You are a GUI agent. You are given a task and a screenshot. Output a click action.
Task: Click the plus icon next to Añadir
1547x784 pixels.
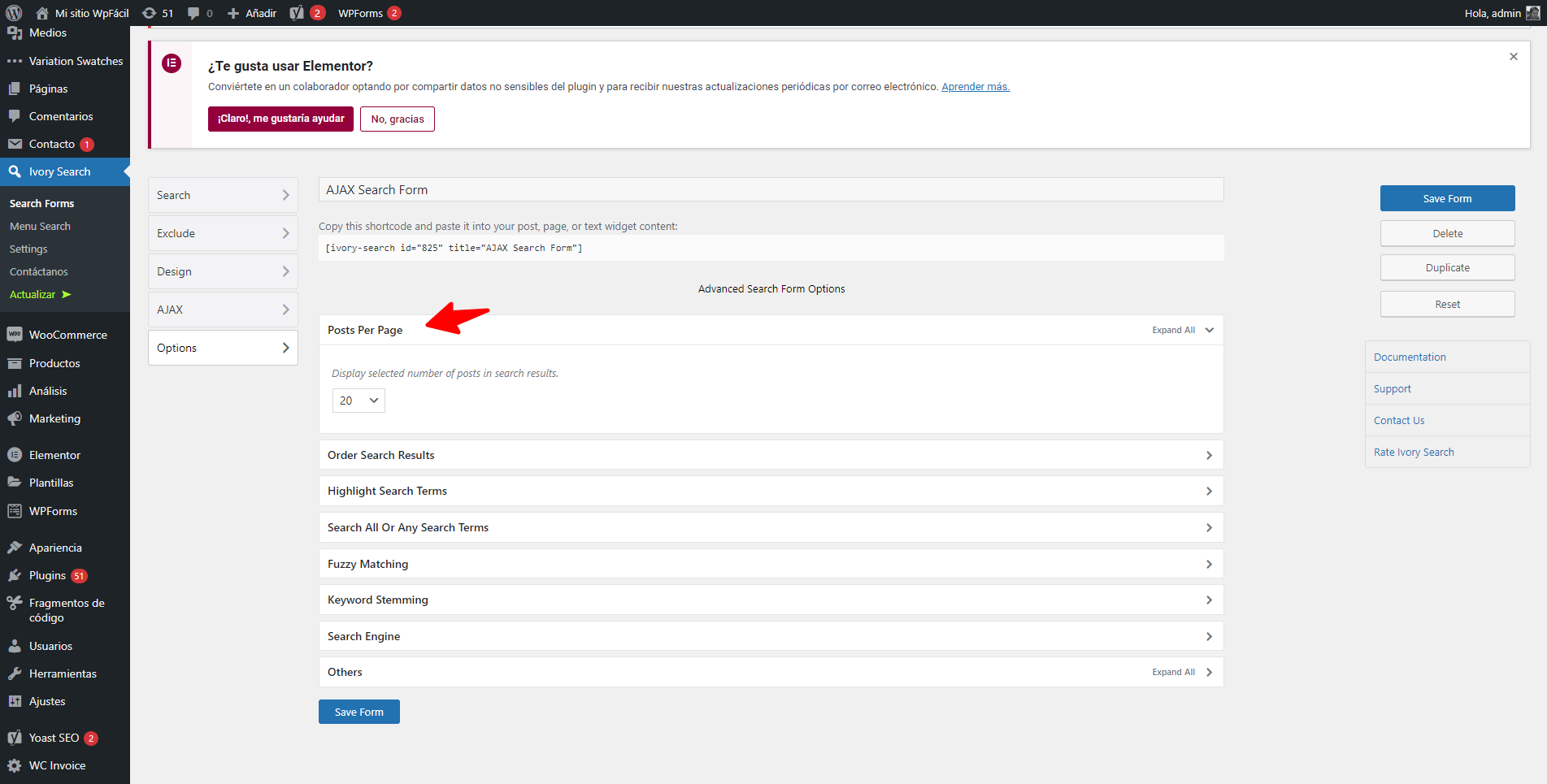pyautogui.click(x=233, y=13)
